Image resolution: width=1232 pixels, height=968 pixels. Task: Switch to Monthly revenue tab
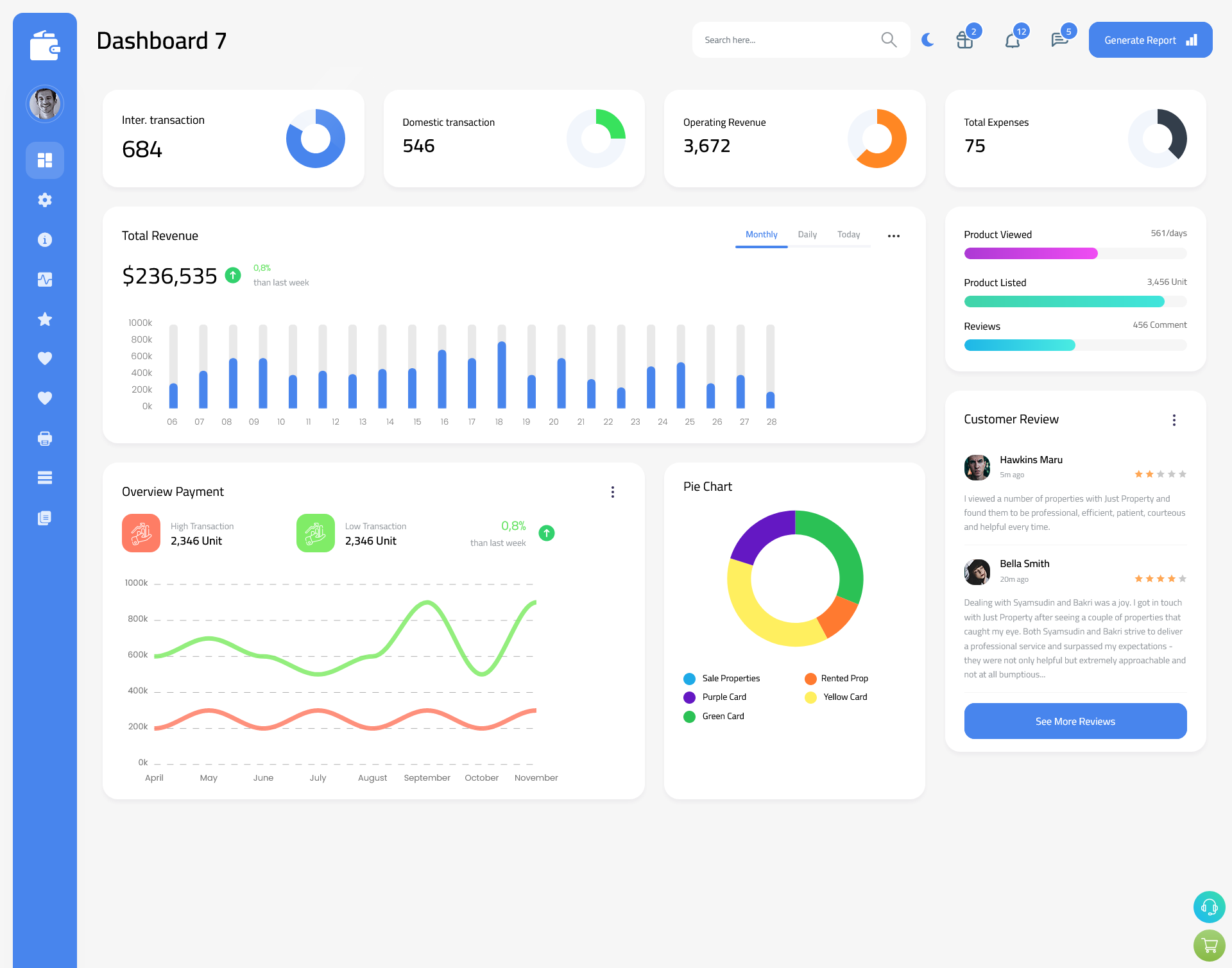[x=761, y=235]
